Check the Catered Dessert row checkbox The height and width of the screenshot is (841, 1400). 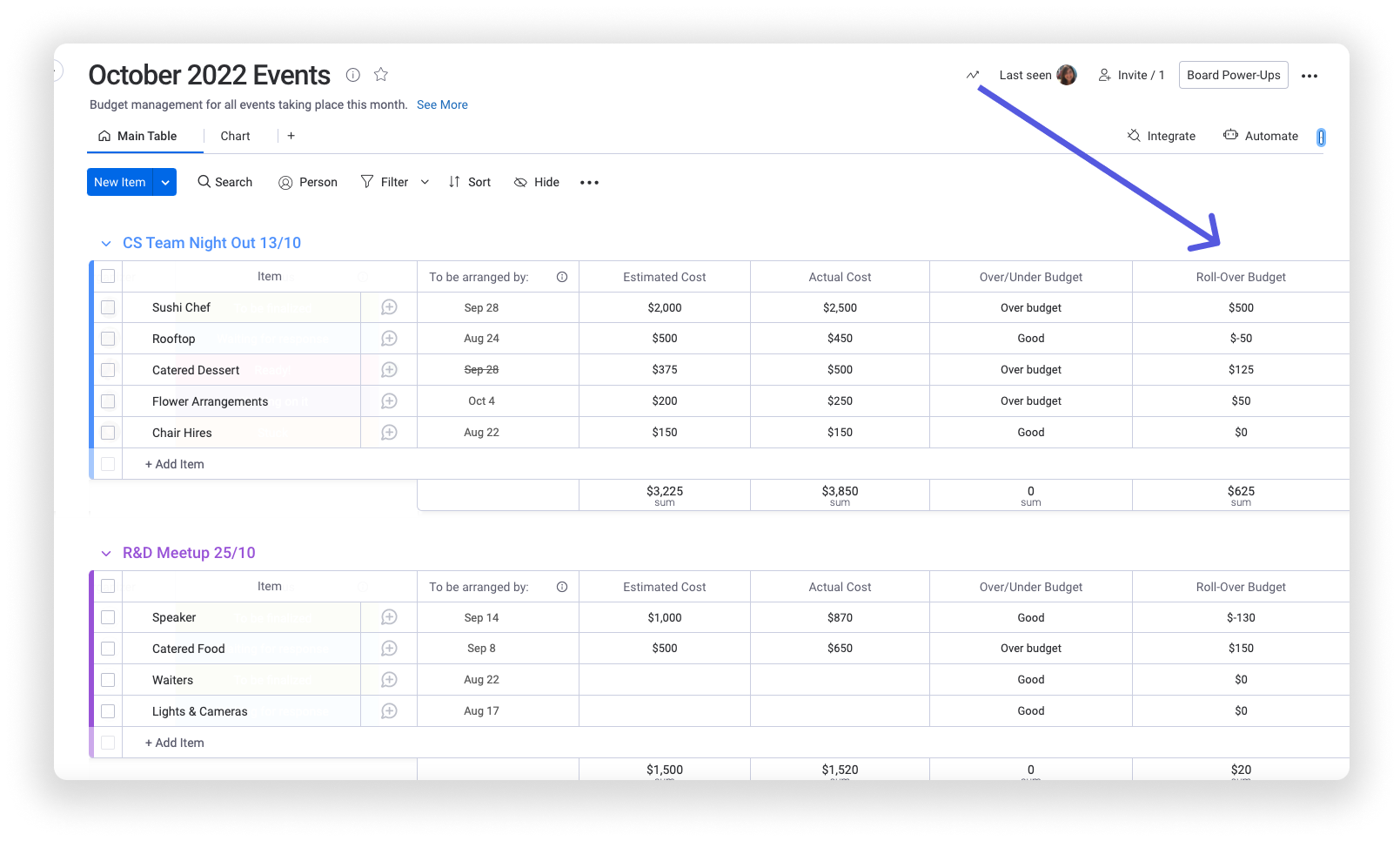(x=108, y=370)
